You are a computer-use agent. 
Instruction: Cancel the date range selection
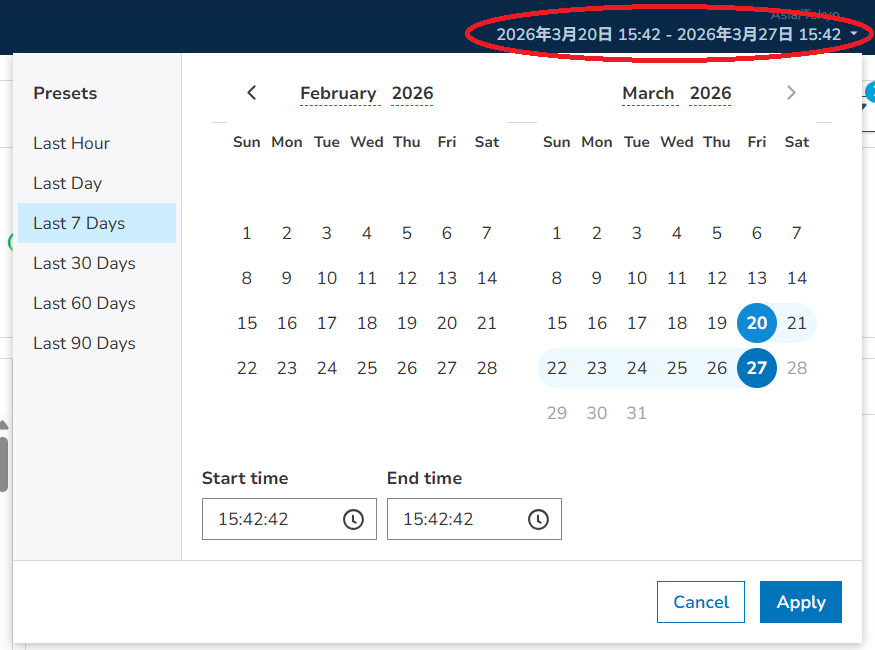[x=700, y=602]
